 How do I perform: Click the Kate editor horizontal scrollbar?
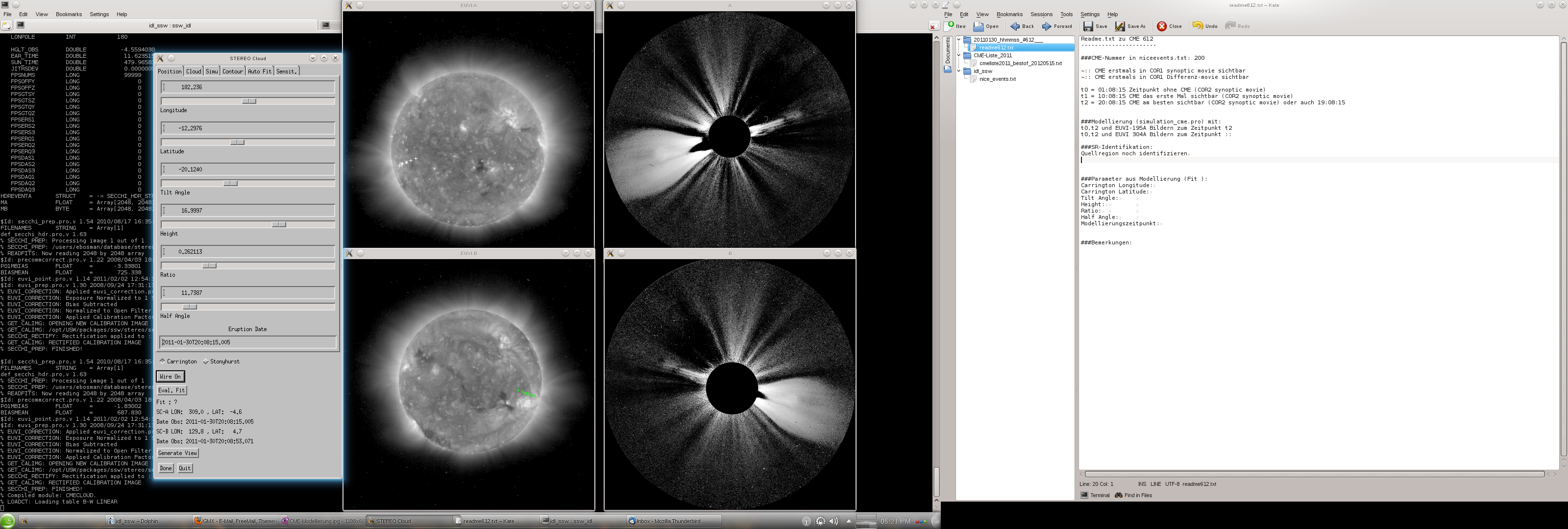point(1314,474)
